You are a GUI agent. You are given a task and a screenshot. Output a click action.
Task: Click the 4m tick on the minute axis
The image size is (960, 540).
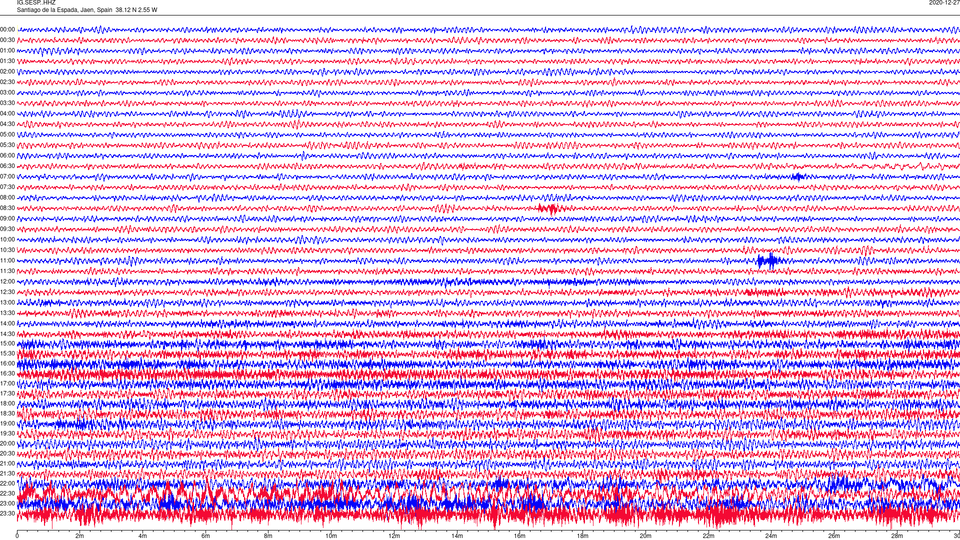click(x=143, y=536)
